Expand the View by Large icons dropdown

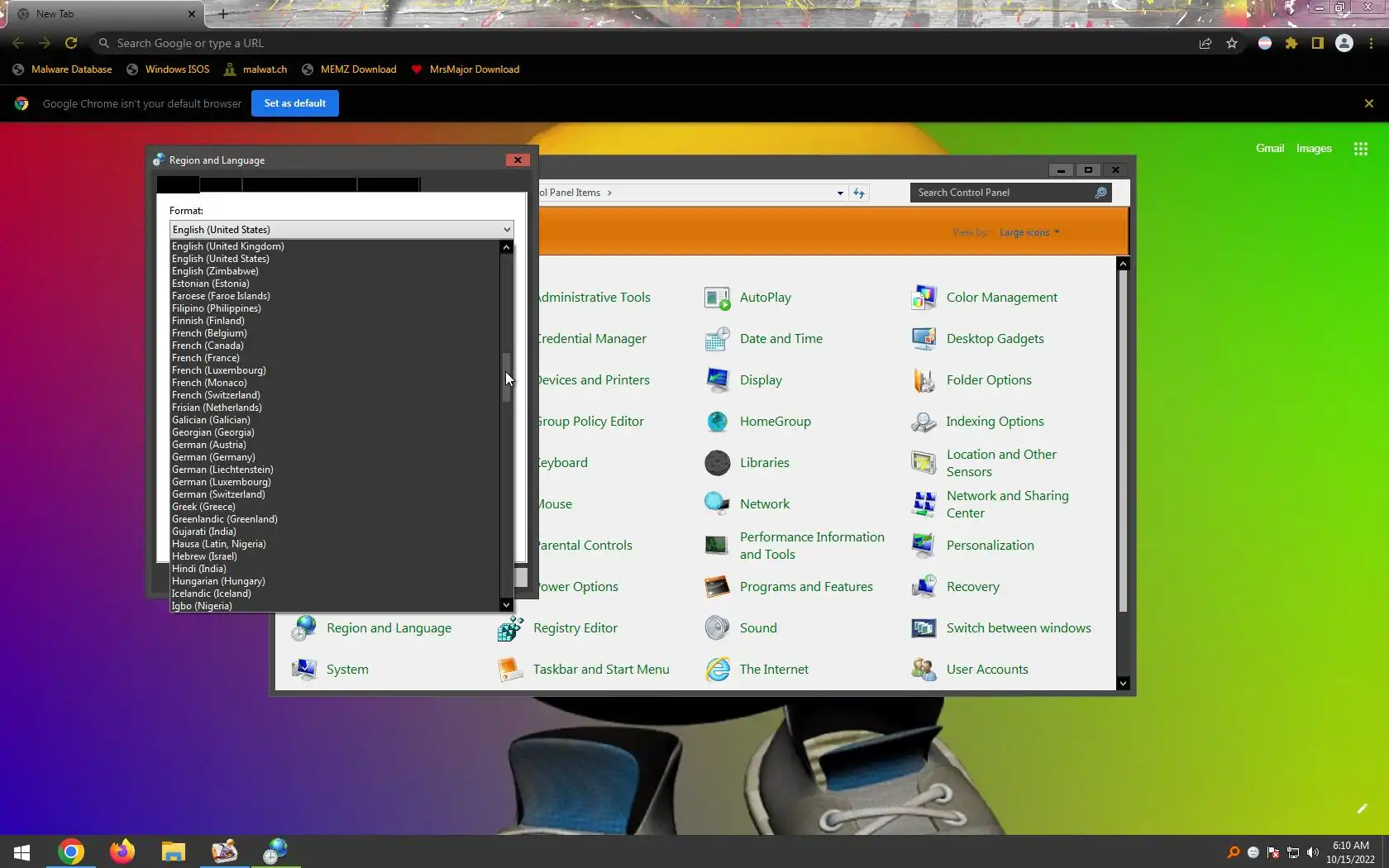[1029, 232]
